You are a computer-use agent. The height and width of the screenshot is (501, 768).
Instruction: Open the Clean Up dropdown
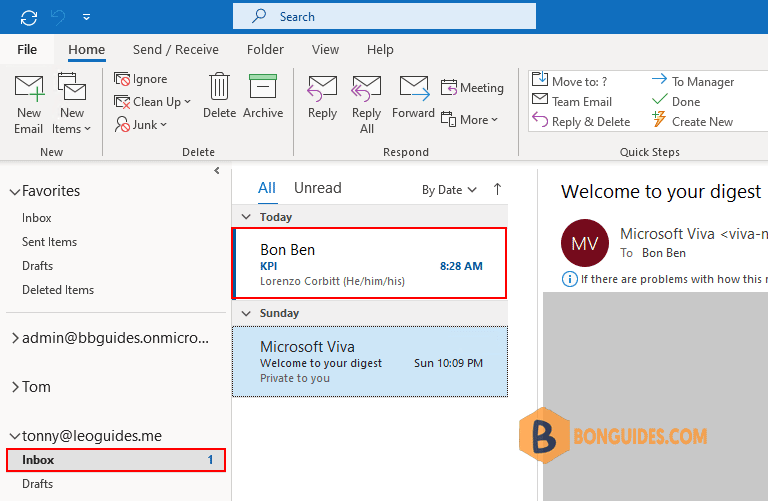(x=152, y=102)
